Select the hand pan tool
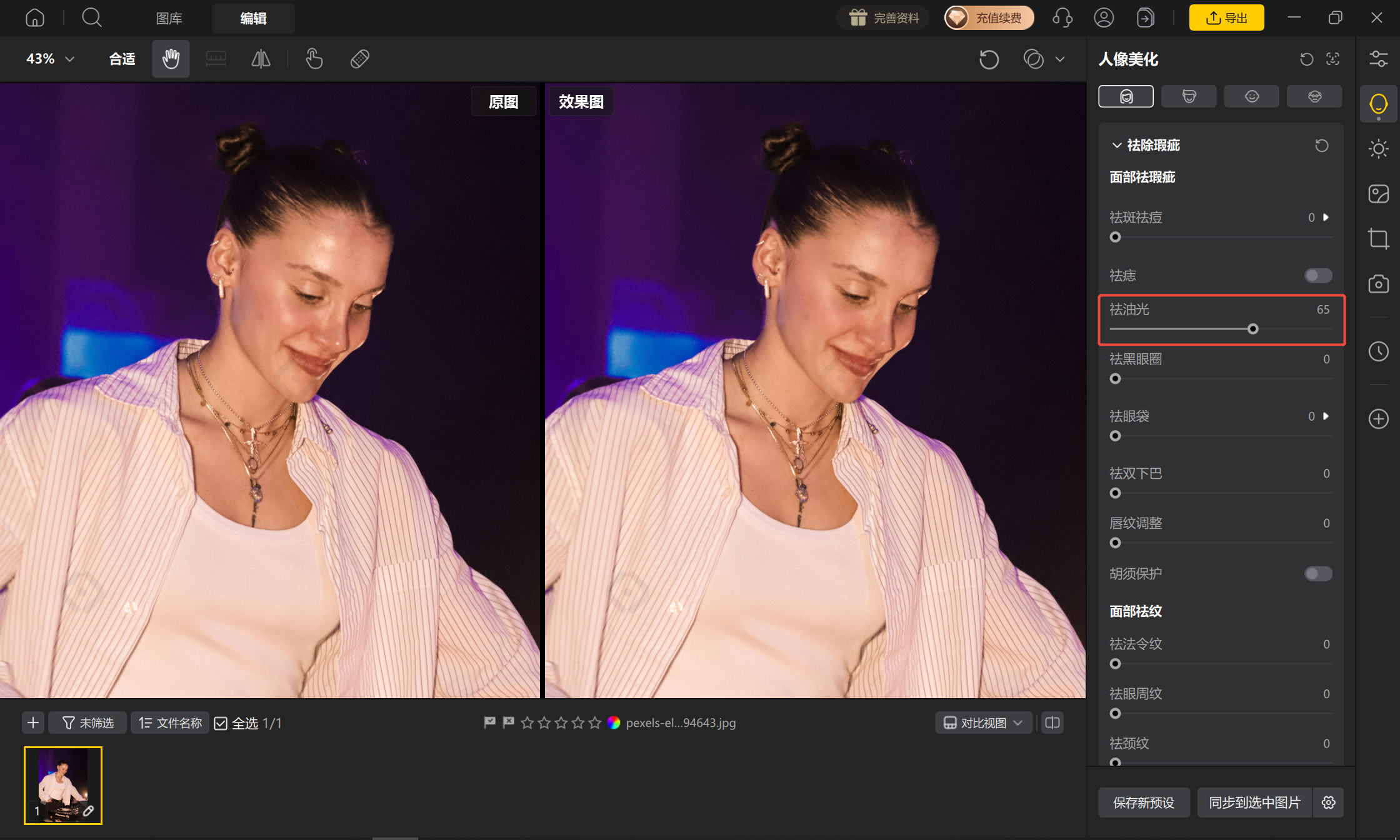Image resolution: width=1400 pixels, height=840 pixels. pyautogui.click(x=171, y=59)
